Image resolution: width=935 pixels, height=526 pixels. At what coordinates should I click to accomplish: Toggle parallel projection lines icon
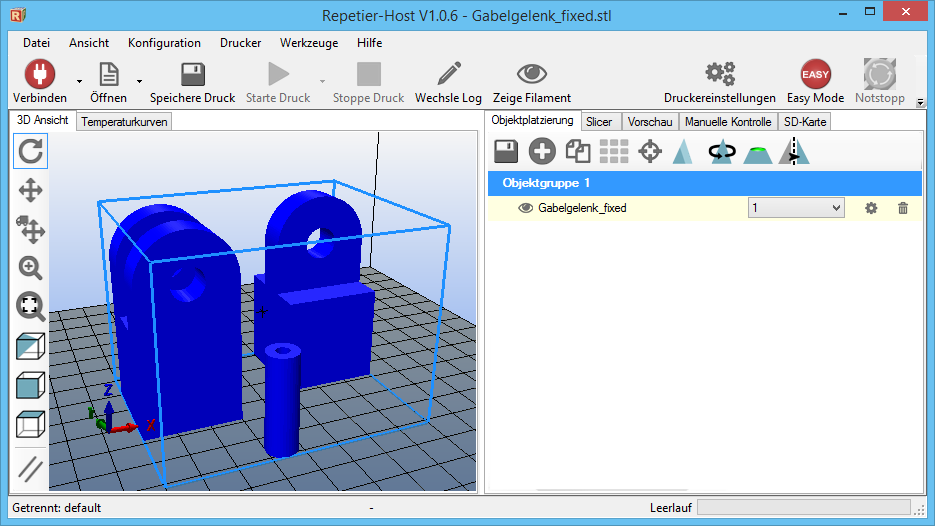click(x=30, y=469)
